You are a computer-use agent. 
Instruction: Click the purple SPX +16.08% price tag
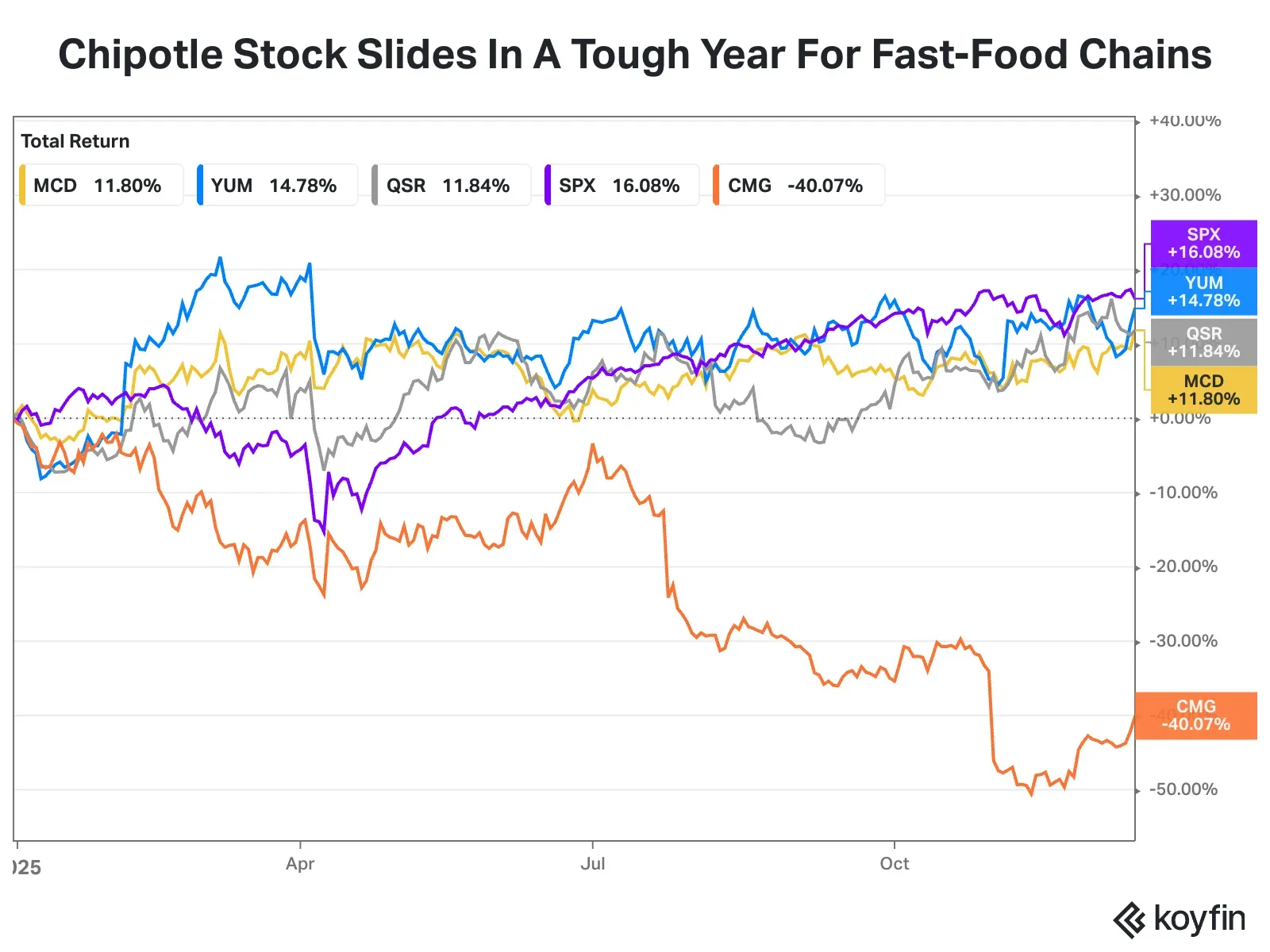click(1203, 244)
